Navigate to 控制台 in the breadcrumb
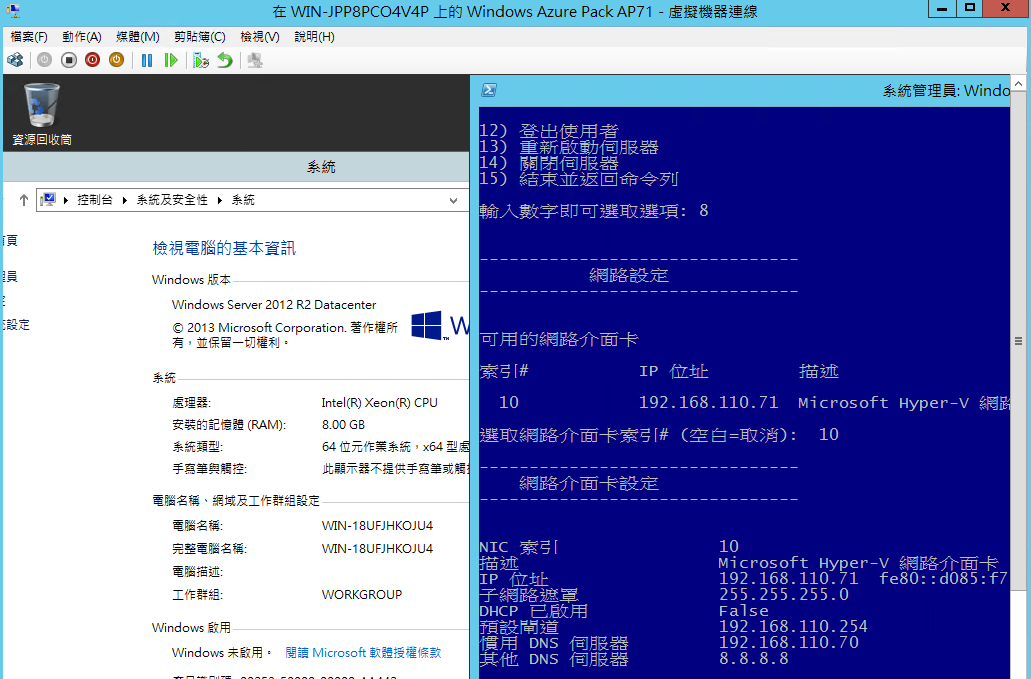This screenshot has height=679, width=1031. 95,200
